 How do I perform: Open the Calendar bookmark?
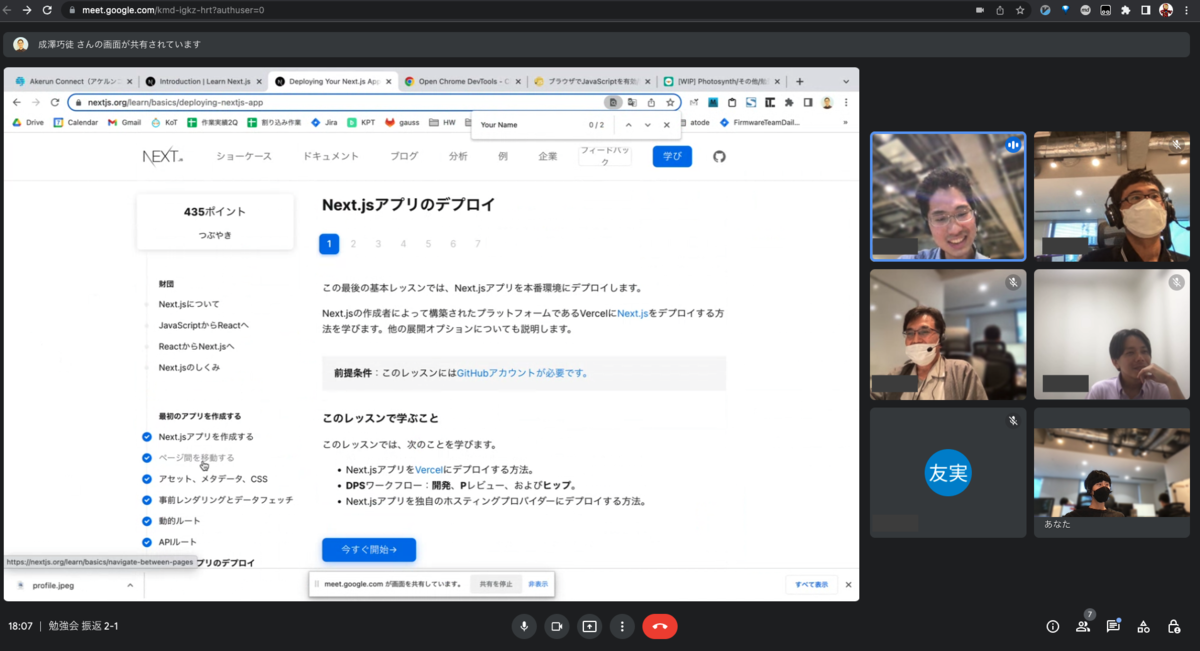pos(76,122)
